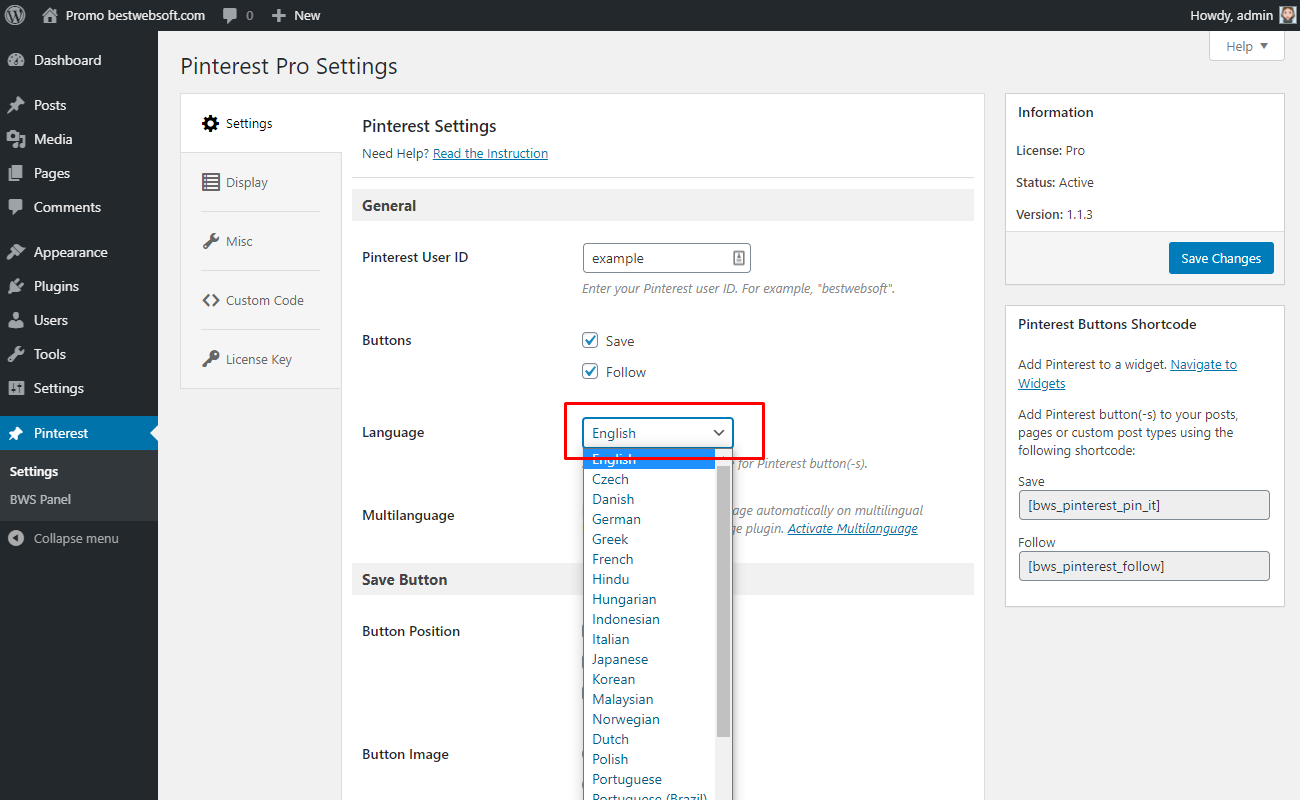This screenshot has height=800, width=1300.
Task: Click the language list scrollbar thumb
Action: coord(723,600)
